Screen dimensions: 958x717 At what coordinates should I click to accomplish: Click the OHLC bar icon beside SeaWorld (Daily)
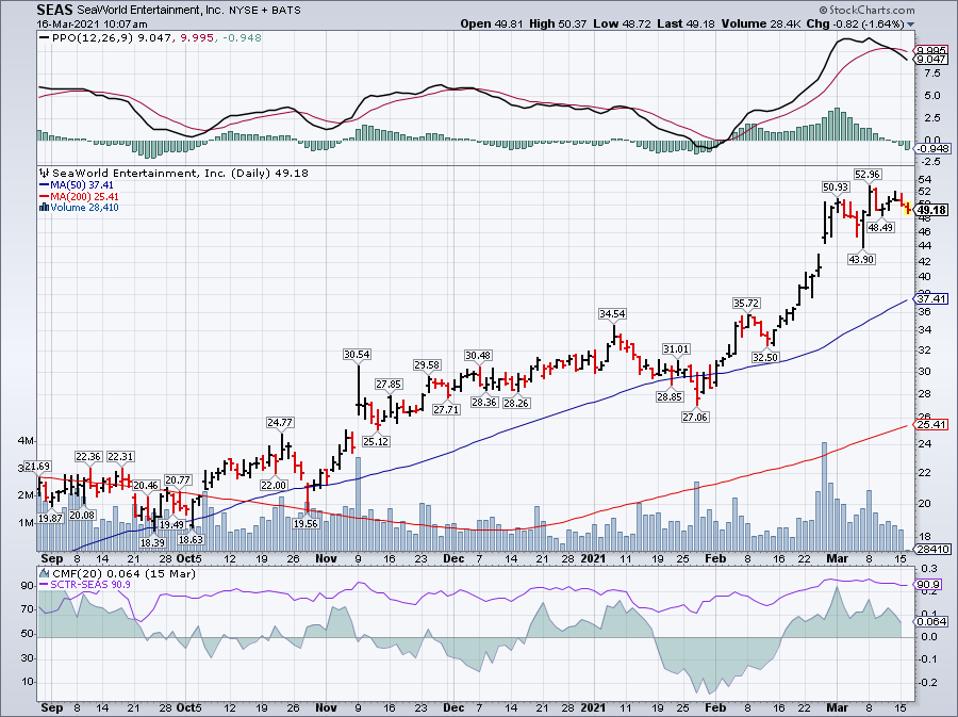tap(45, 173)
